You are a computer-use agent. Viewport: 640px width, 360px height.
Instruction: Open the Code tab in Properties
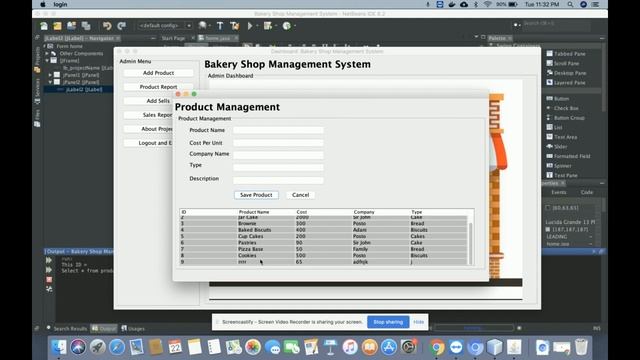[x=587, y=192]
